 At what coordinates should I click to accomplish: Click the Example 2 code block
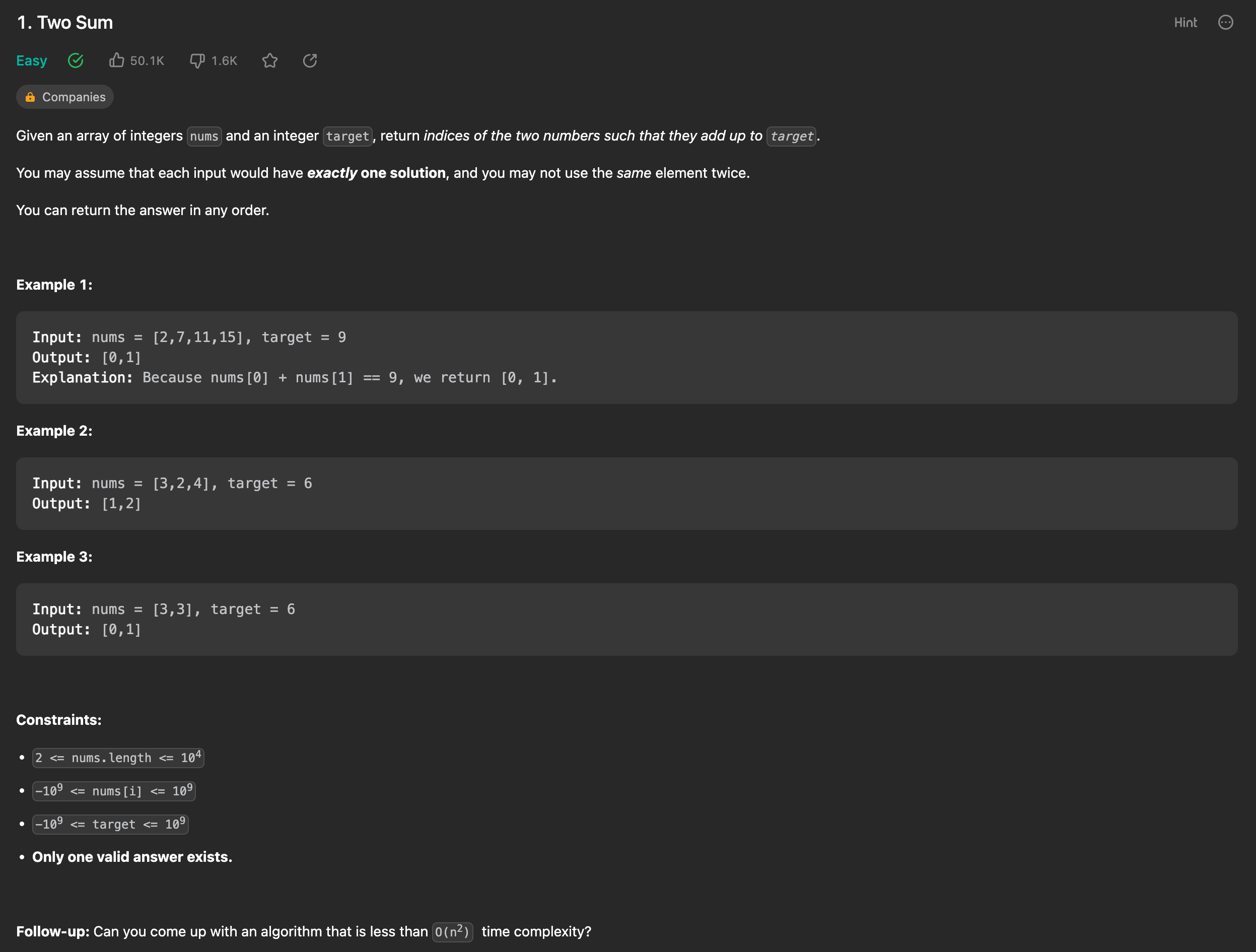click(x=626, y=493)
